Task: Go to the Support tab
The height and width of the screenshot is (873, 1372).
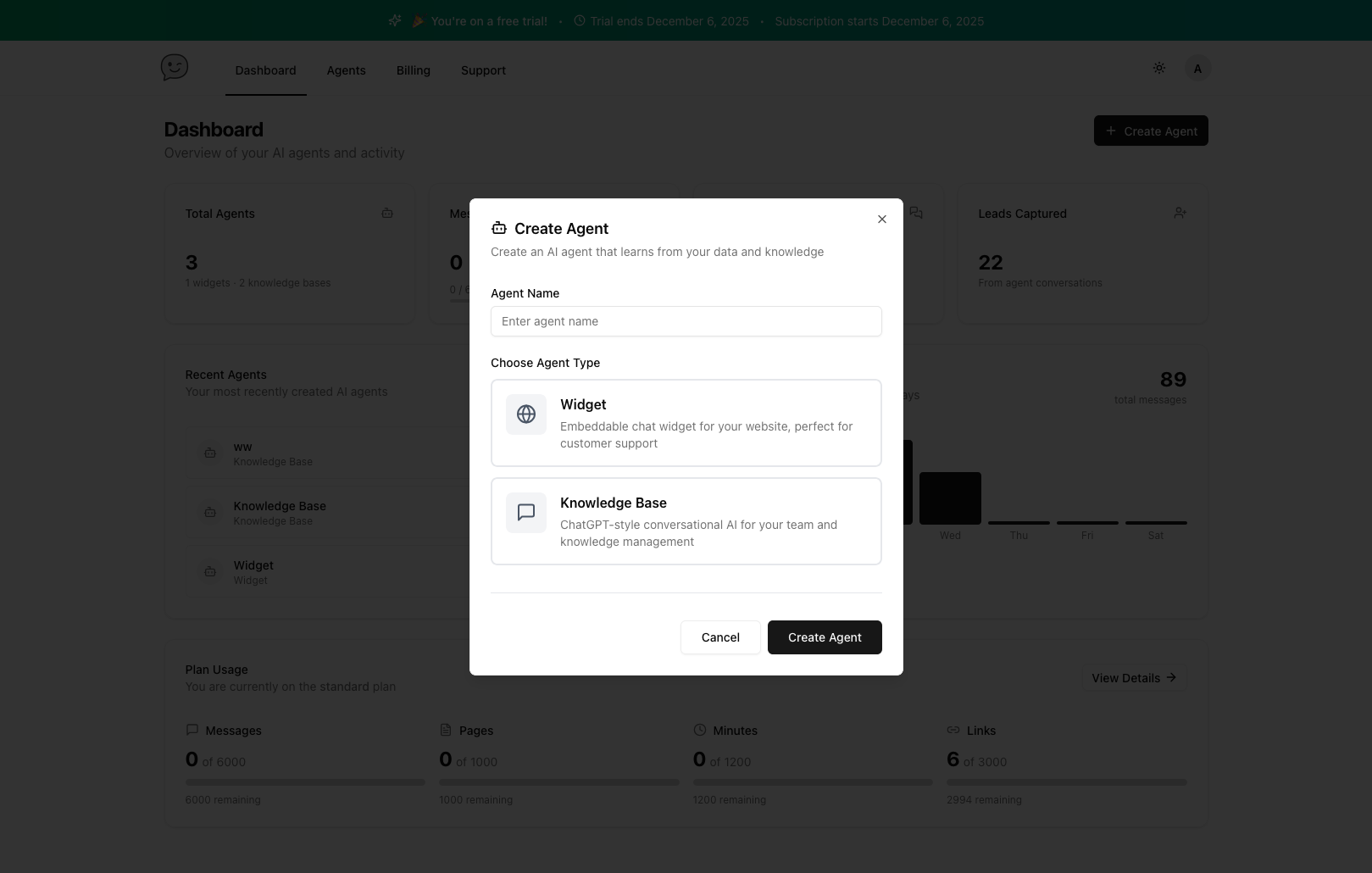Action: click(483, 70)
